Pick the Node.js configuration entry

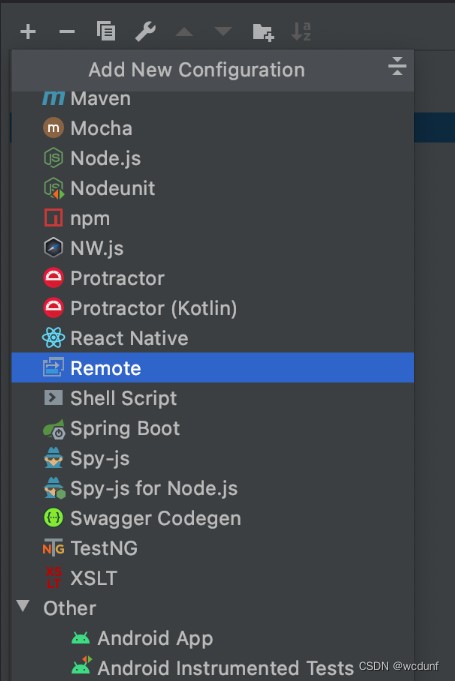pyautogui.click(x=213, y=158)
